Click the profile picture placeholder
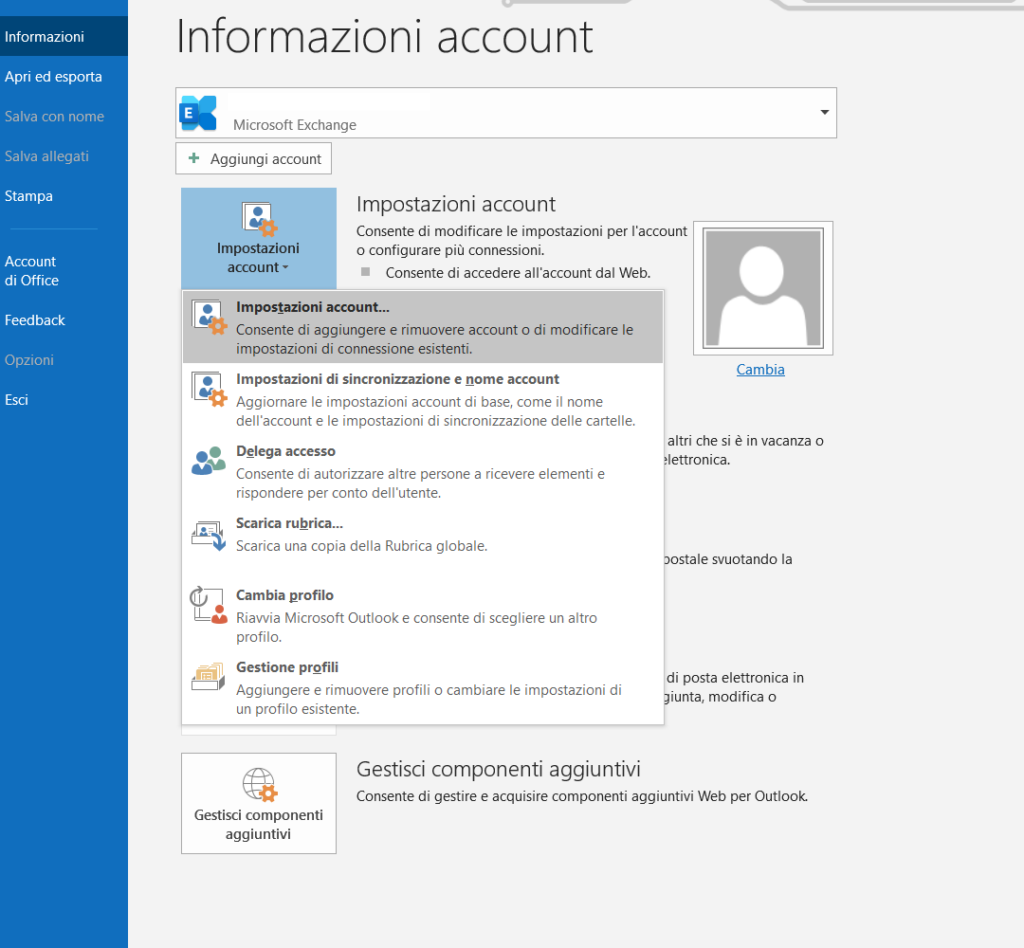This screenshot has height=948, width=1024. coord(762,287)
